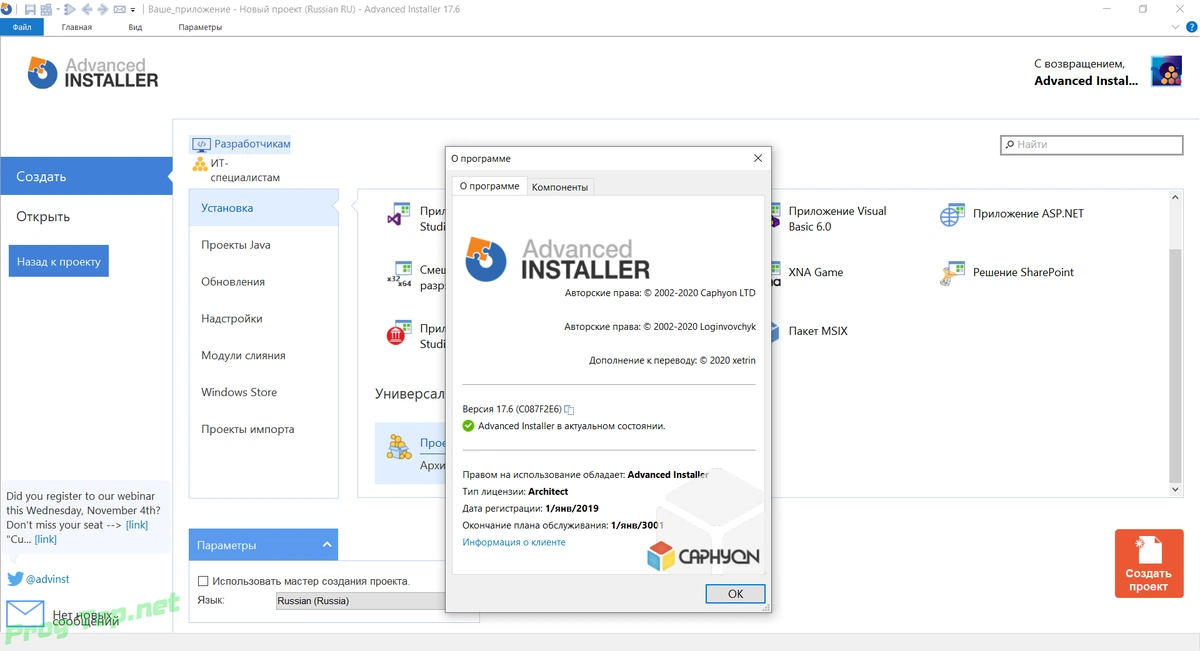This screenshot has width=1200, height=651.
Task: Open the first webinar [link]
Action: pos(137,525)
